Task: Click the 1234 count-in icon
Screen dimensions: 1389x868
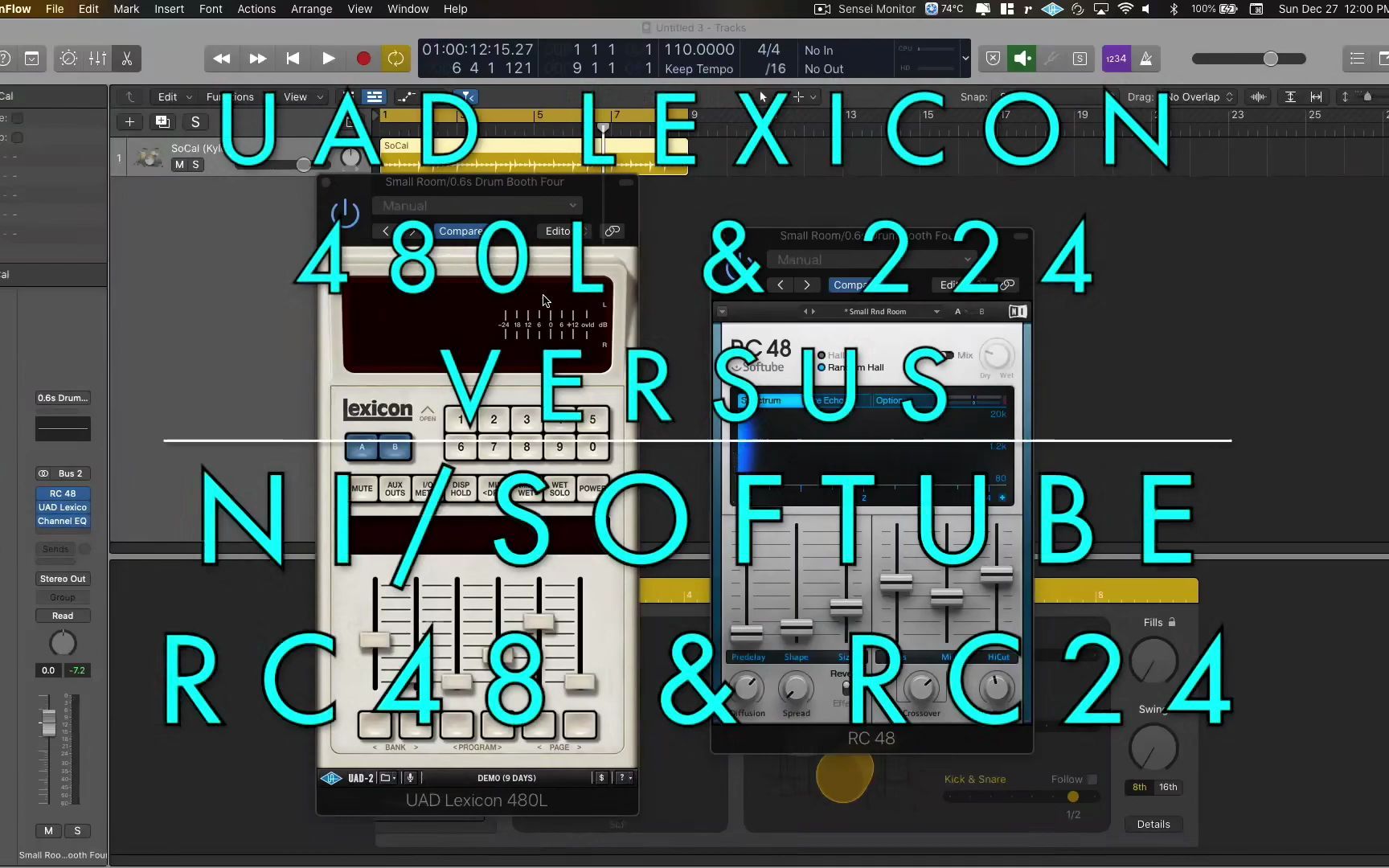Action: pyautogui.click(x=1117, y=58)
